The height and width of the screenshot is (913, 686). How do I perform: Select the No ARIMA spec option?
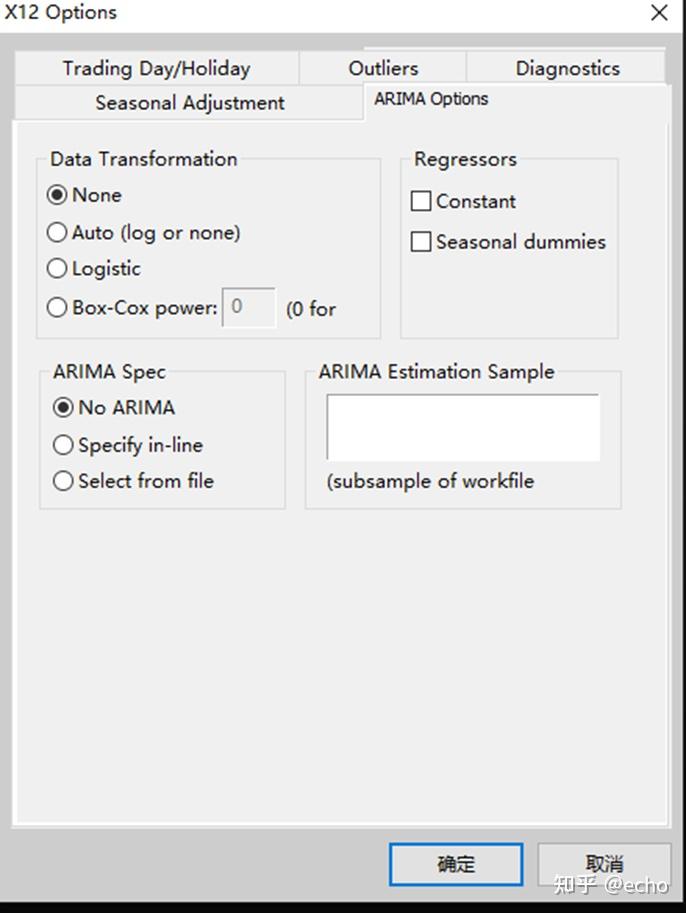click(64, 407)
